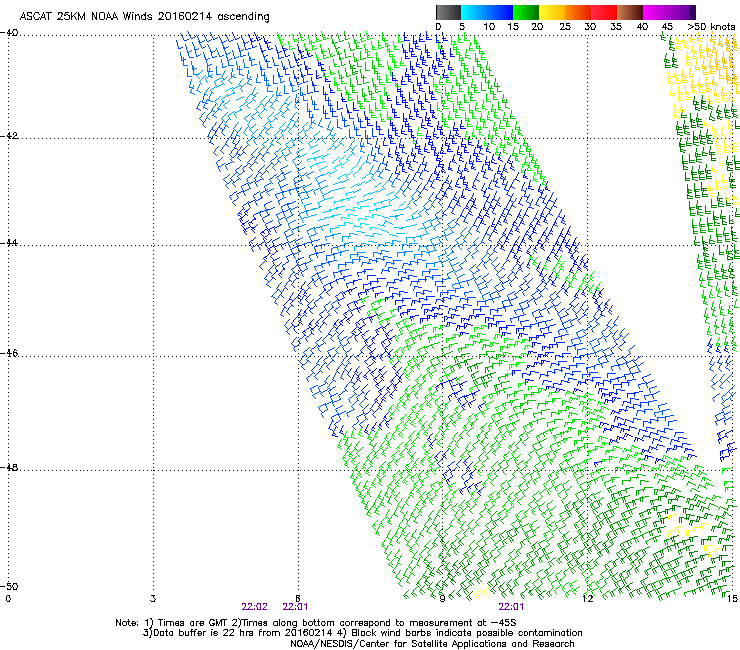
Task: Click the "22:01" time stamp right of 22:02
Action: [x=295, y=607]
